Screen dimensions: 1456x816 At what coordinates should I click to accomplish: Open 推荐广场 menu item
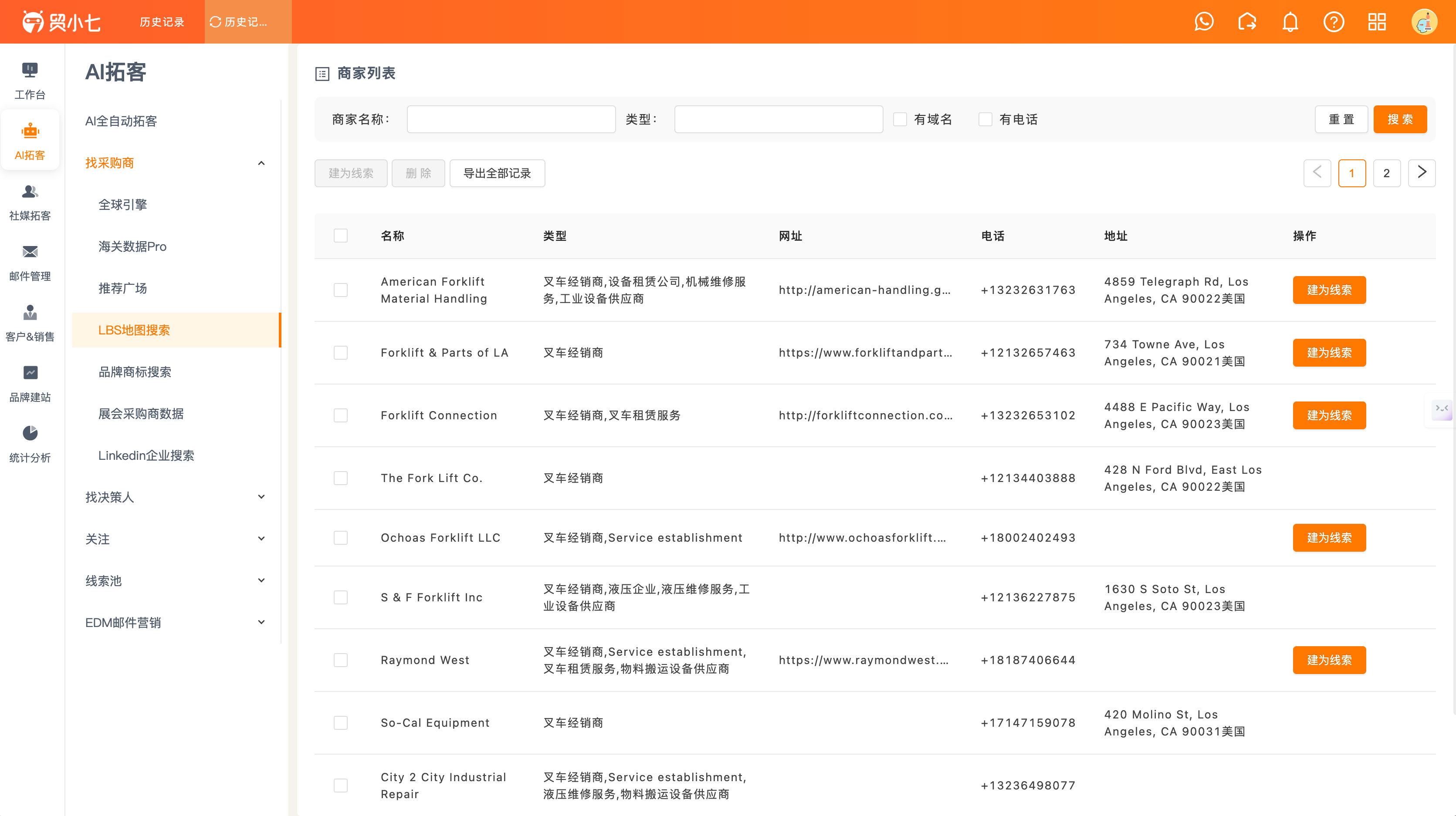click(176, 288)
